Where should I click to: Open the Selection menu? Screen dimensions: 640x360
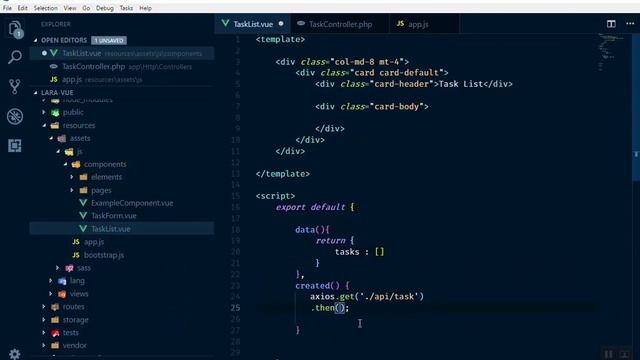[46, 8]
